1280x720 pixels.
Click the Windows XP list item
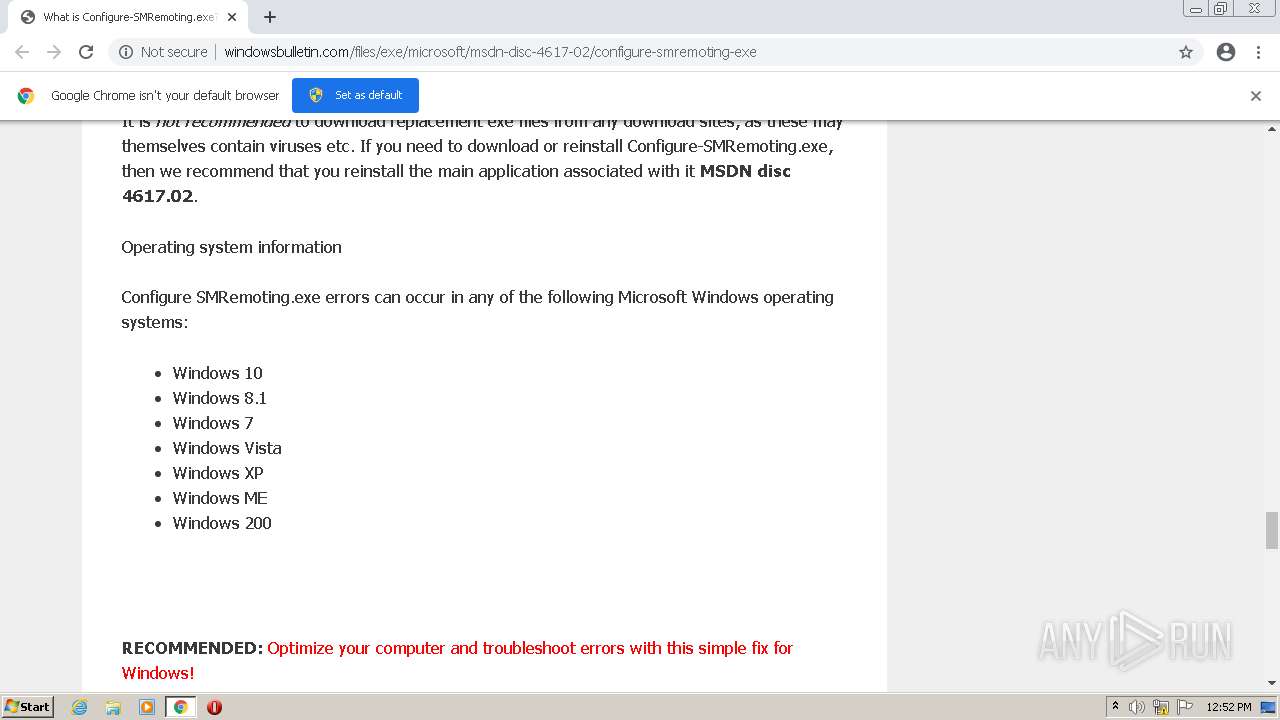click(218, 473)
